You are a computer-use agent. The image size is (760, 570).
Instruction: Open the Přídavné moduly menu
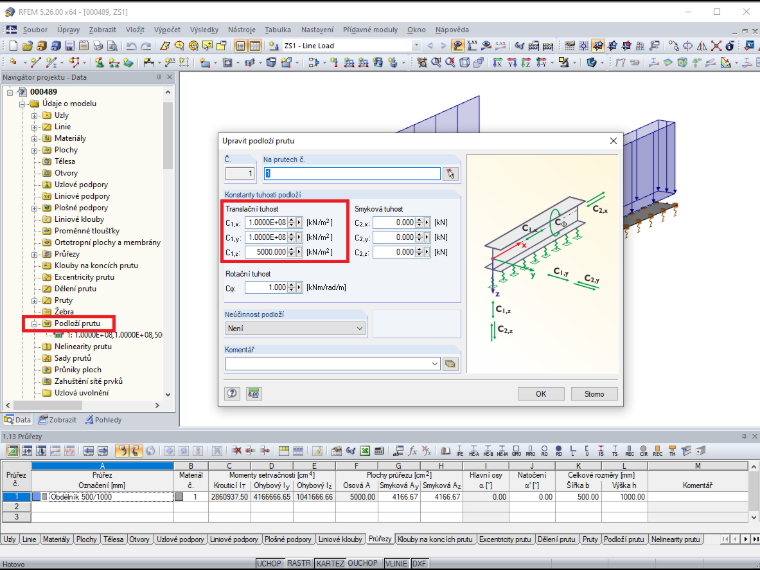coord(370,30)
